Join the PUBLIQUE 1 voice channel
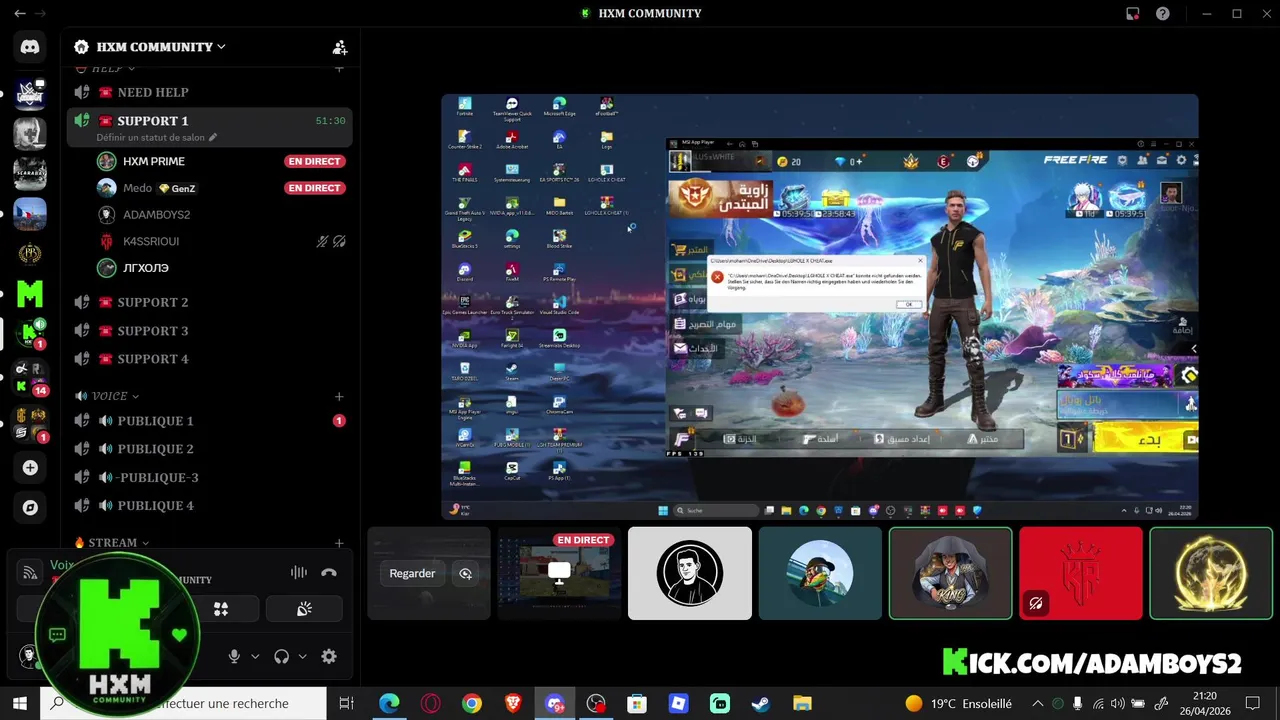The width and height of the screenshot is (1280, 720). tap(209, 421)
